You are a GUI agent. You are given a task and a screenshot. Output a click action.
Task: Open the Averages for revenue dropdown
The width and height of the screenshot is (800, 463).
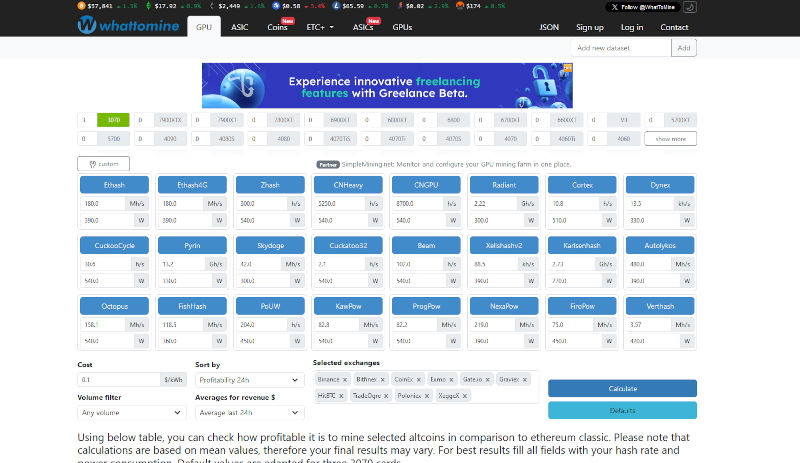(x=249, y=412)
